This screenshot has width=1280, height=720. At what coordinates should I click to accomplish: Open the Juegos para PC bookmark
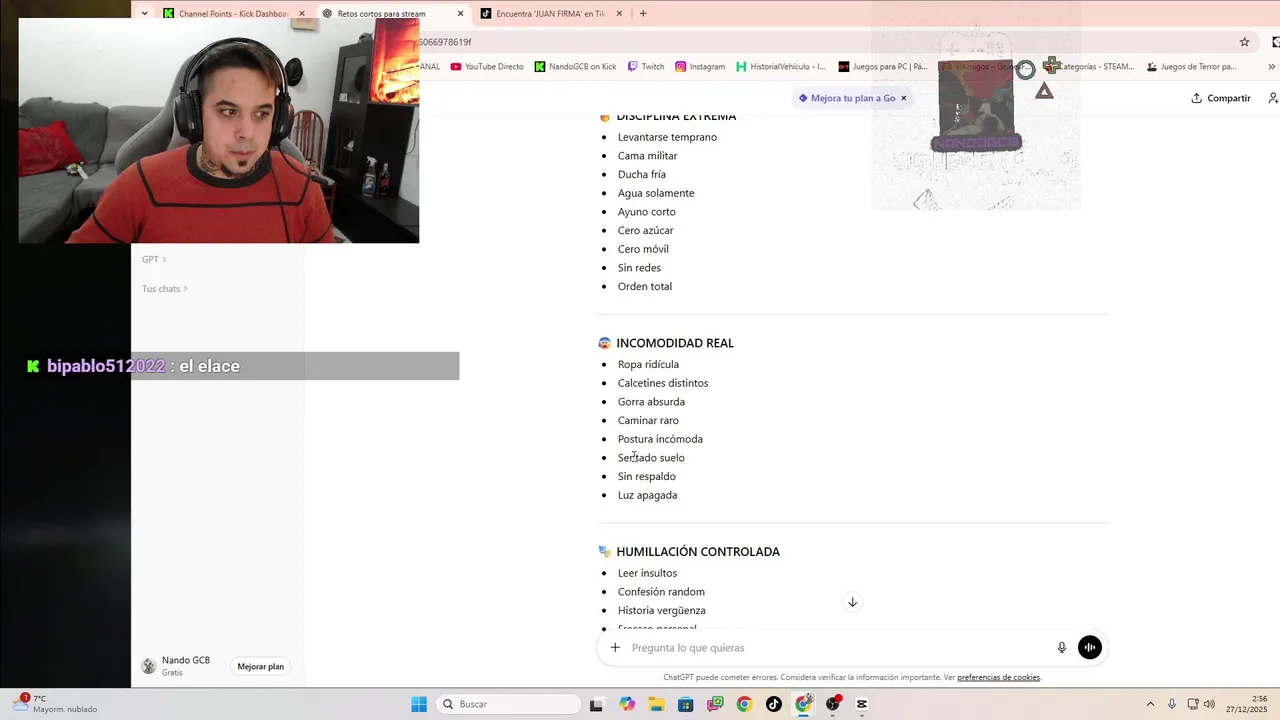point(883,67)
